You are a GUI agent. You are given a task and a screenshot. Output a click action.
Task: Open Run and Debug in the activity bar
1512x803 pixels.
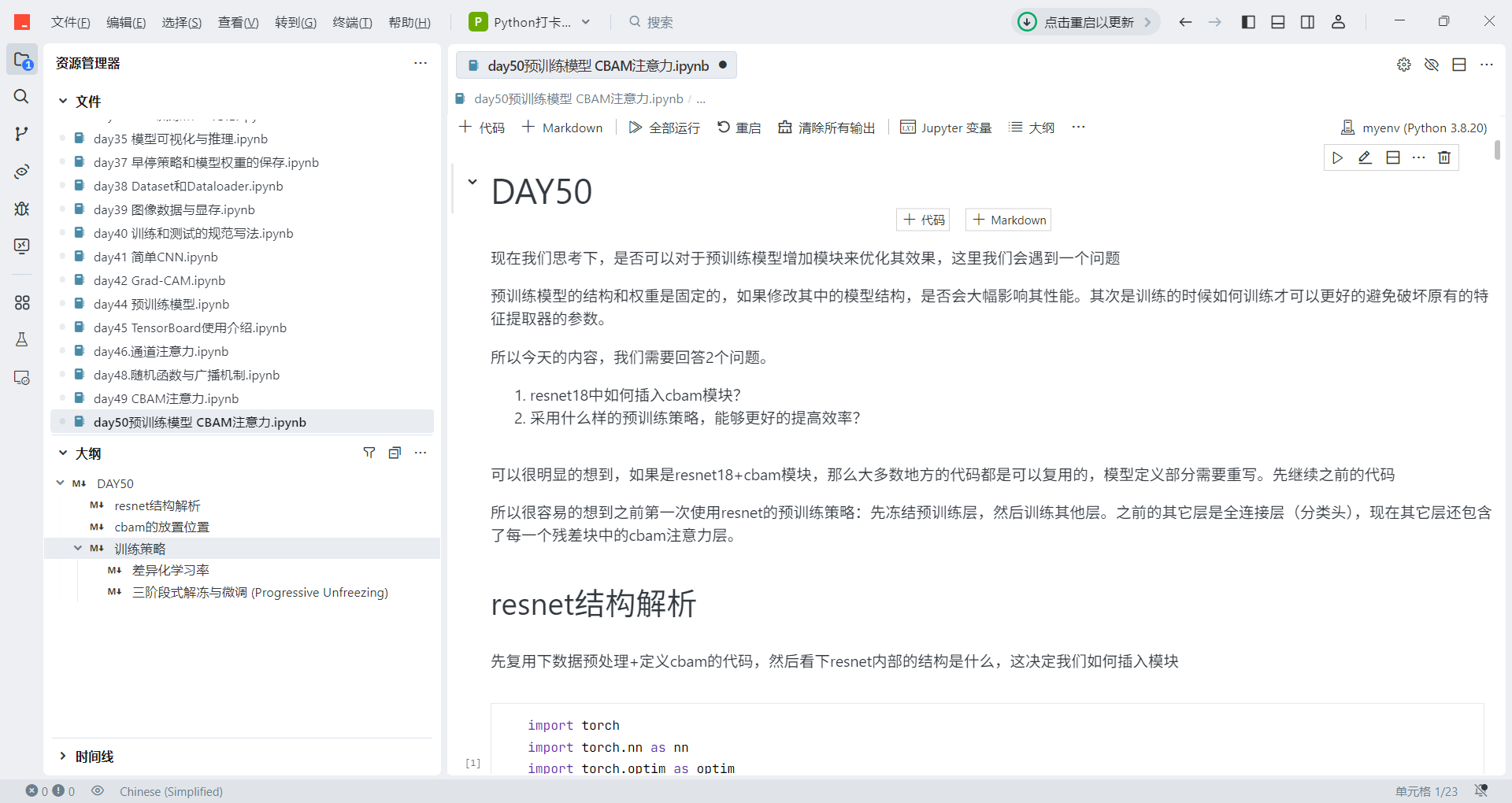(21, 209)
